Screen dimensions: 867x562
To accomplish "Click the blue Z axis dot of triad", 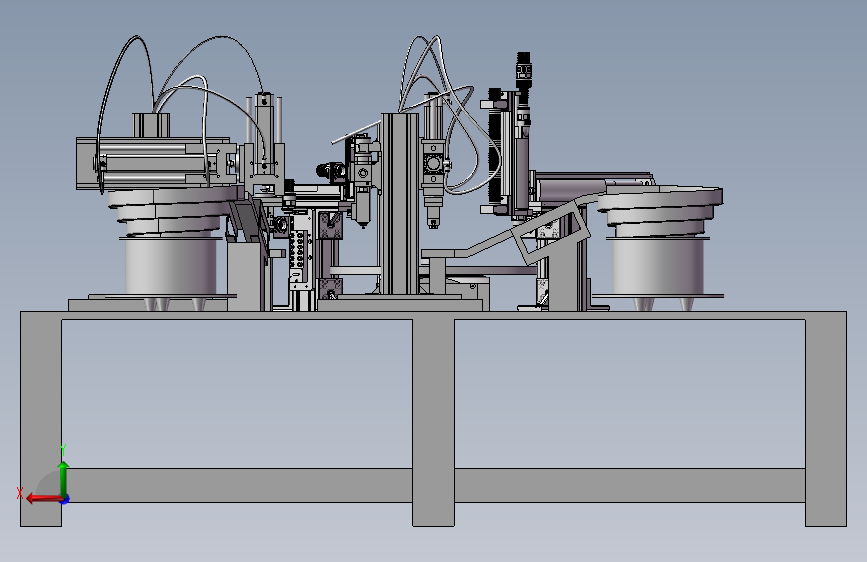I will (x=65, y=499).
